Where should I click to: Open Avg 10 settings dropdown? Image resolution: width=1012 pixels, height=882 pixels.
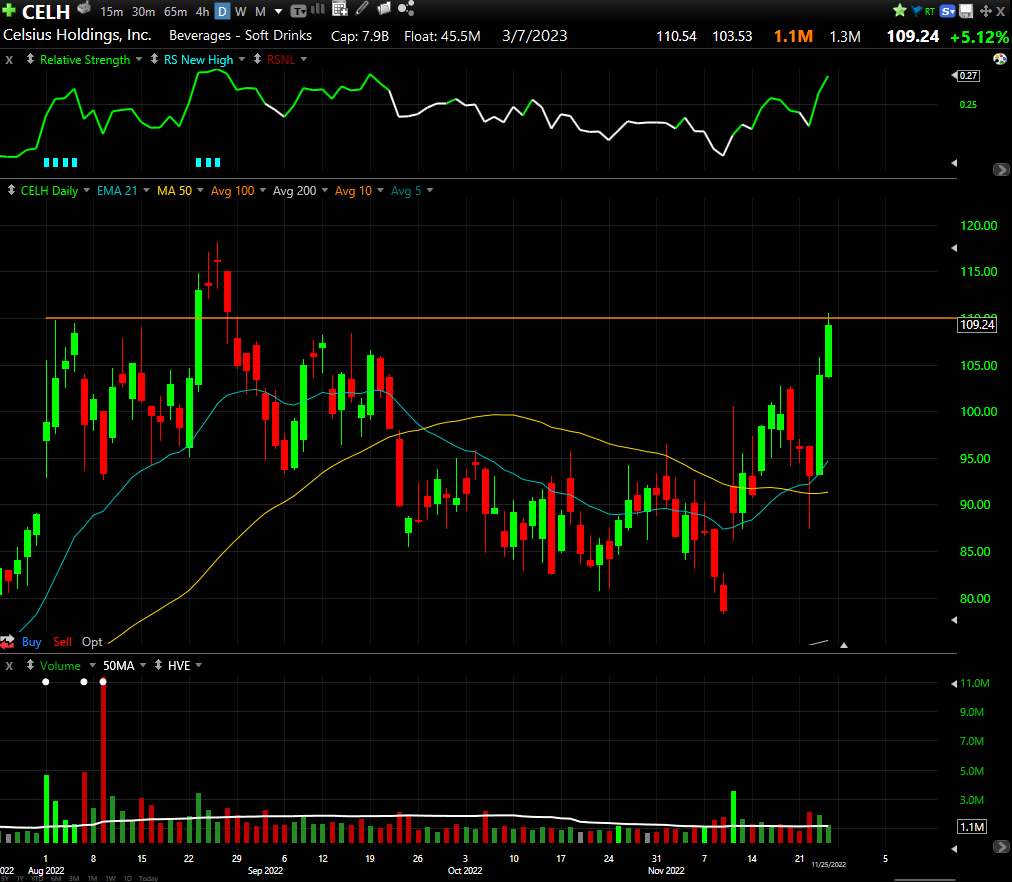point(380,190)
